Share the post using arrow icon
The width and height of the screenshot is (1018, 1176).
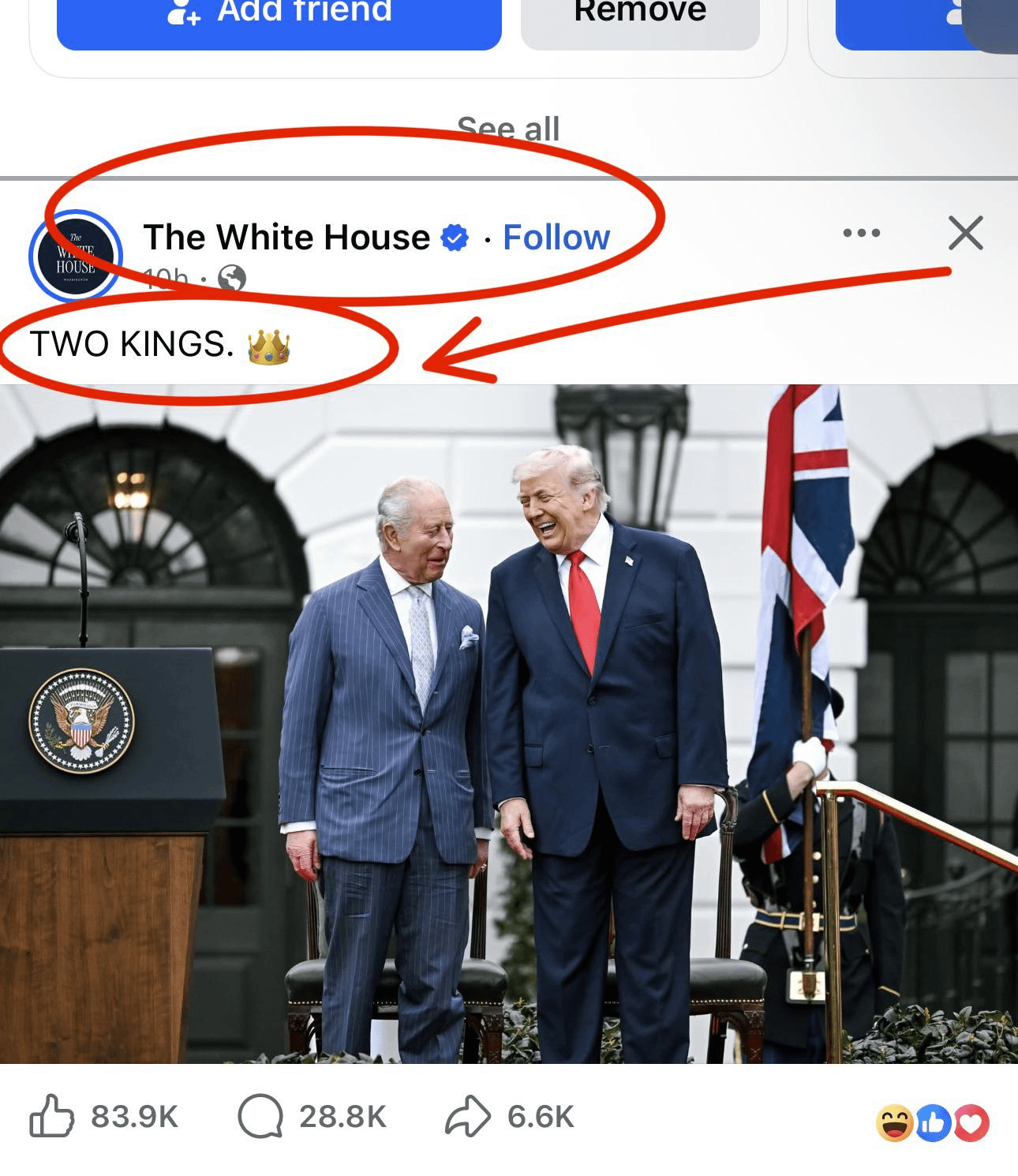(468, 1116)
